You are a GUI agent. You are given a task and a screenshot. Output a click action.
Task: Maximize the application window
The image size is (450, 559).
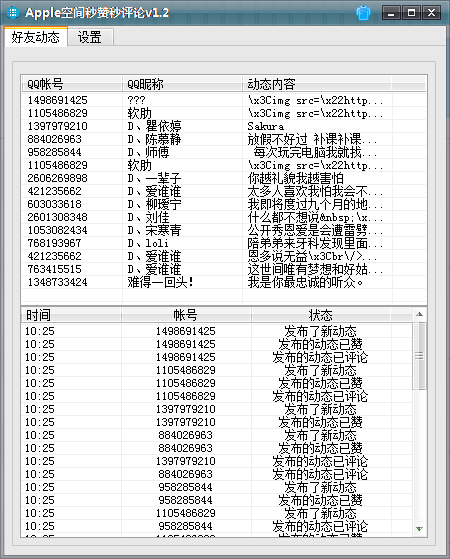(x=411, y=13)
